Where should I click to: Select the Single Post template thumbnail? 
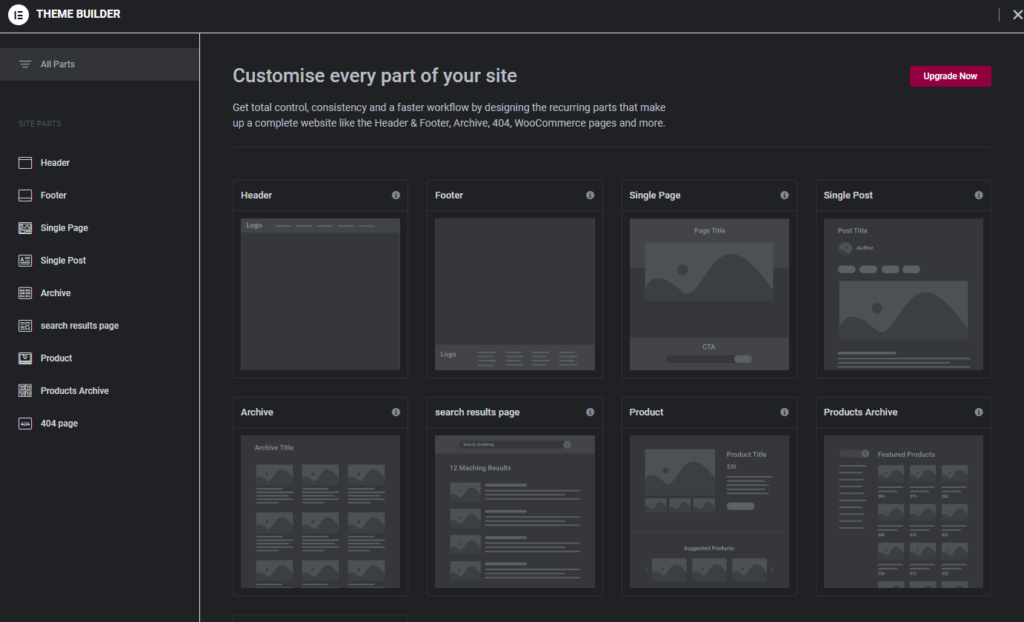903,294
